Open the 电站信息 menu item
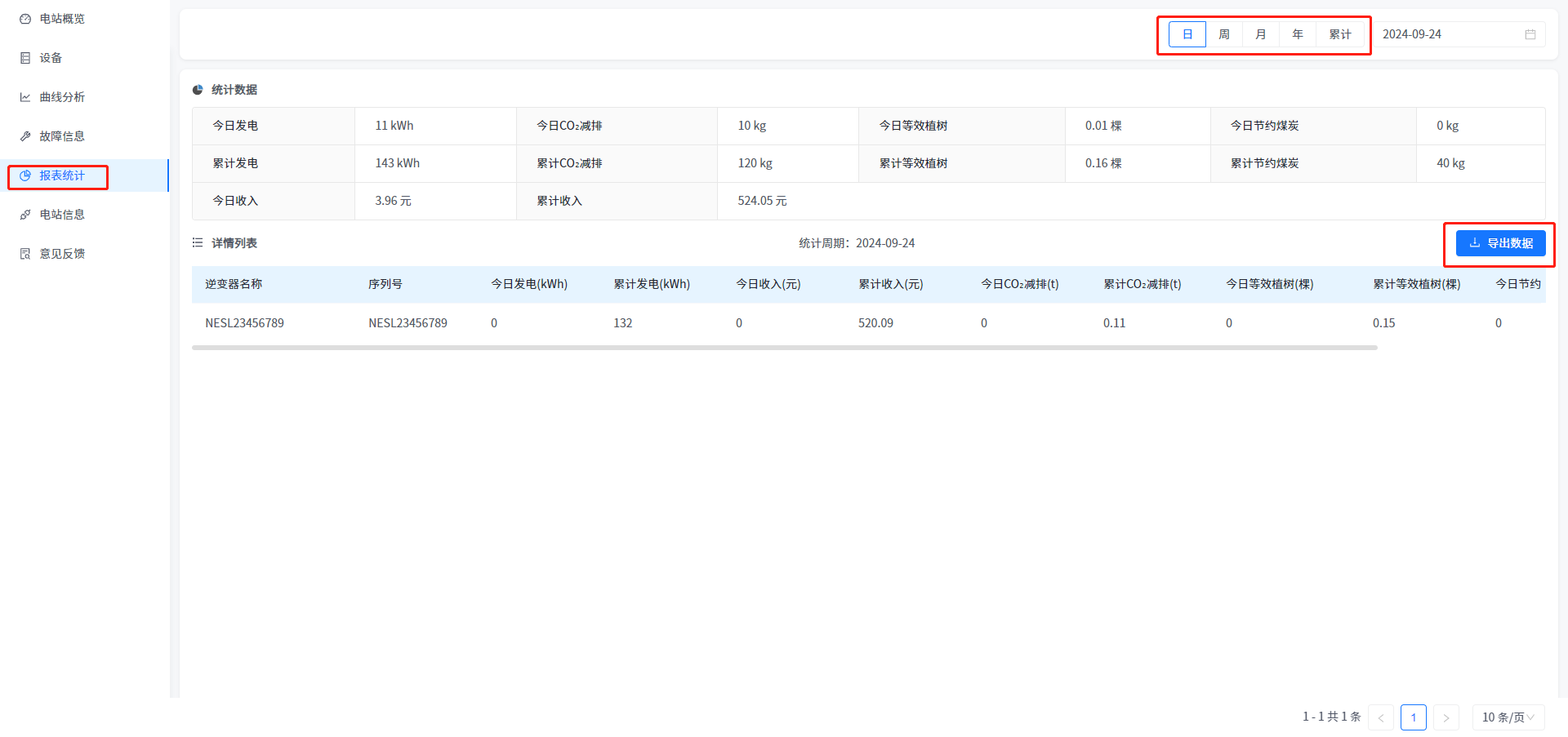This screenshot has height=737, width=1568. point(62,215)
